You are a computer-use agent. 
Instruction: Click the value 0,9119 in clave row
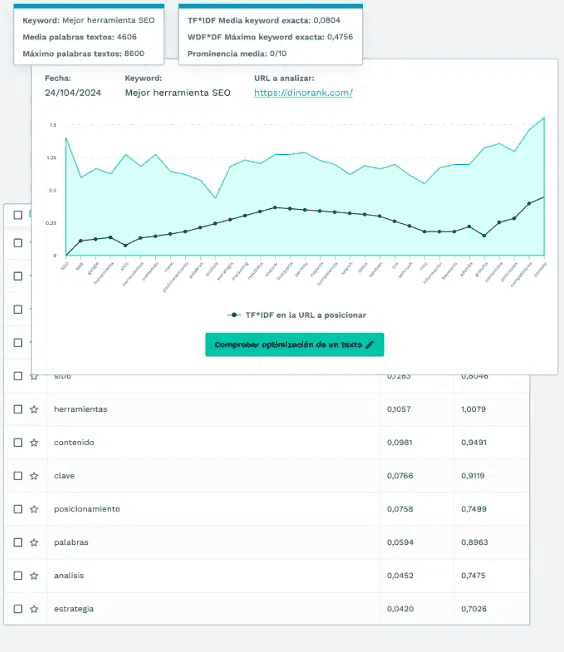tap(473, 476)
